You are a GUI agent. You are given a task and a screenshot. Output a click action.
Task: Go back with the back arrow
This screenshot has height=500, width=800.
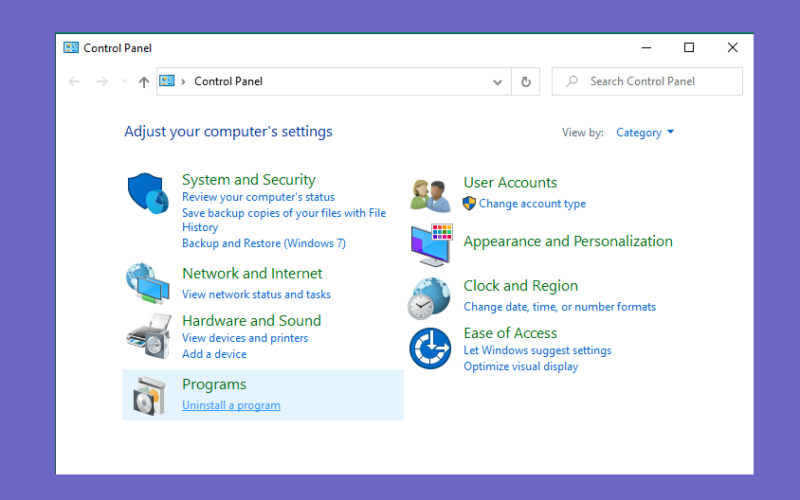tap(74, 81)
